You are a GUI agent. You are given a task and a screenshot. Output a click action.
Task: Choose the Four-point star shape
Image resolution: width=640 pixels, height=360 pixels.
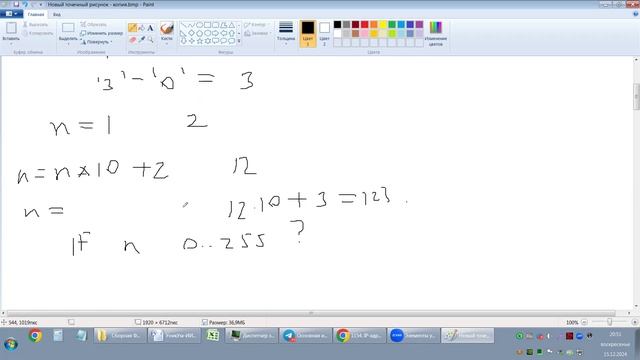(191, 41)
